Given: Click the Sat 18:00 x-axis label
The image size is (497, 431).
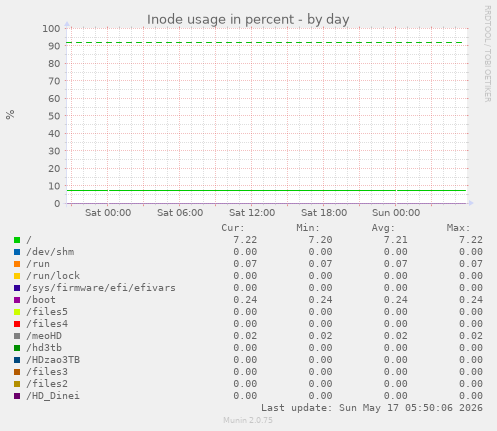Looking at the screenshot, I should click(324, 213).
